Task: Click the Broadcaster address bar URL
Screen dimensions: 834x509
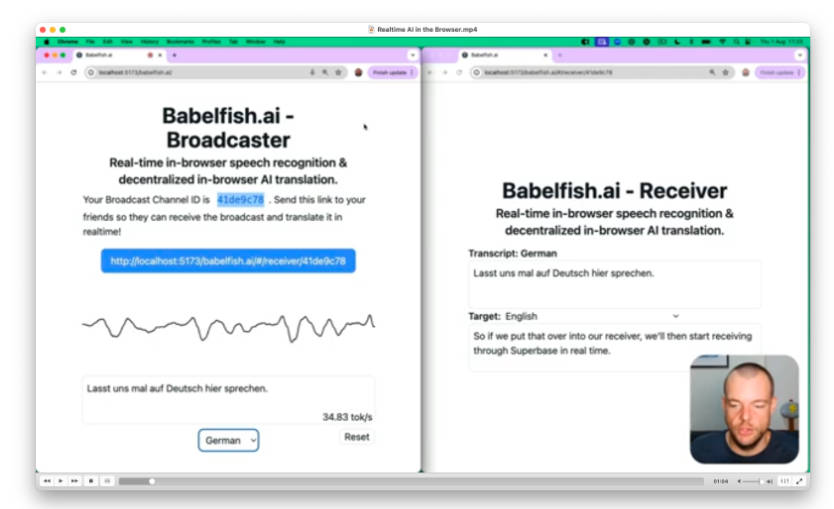Action: 135,72
